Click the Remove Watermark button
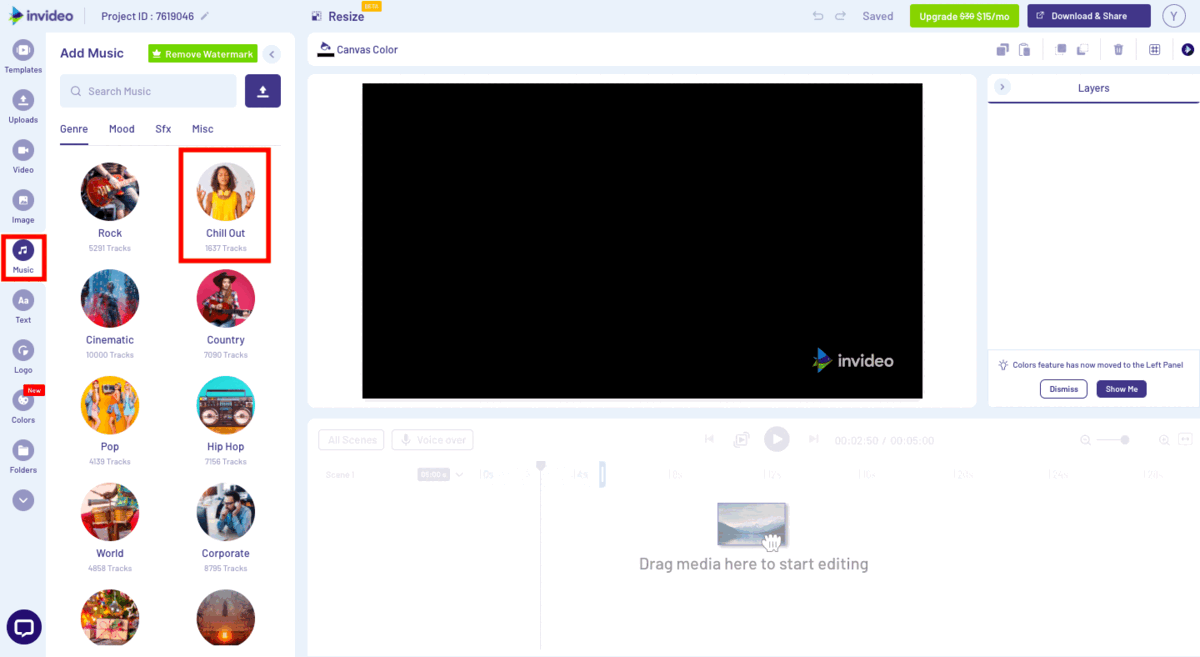1200x657 pixels. (202, 53)
